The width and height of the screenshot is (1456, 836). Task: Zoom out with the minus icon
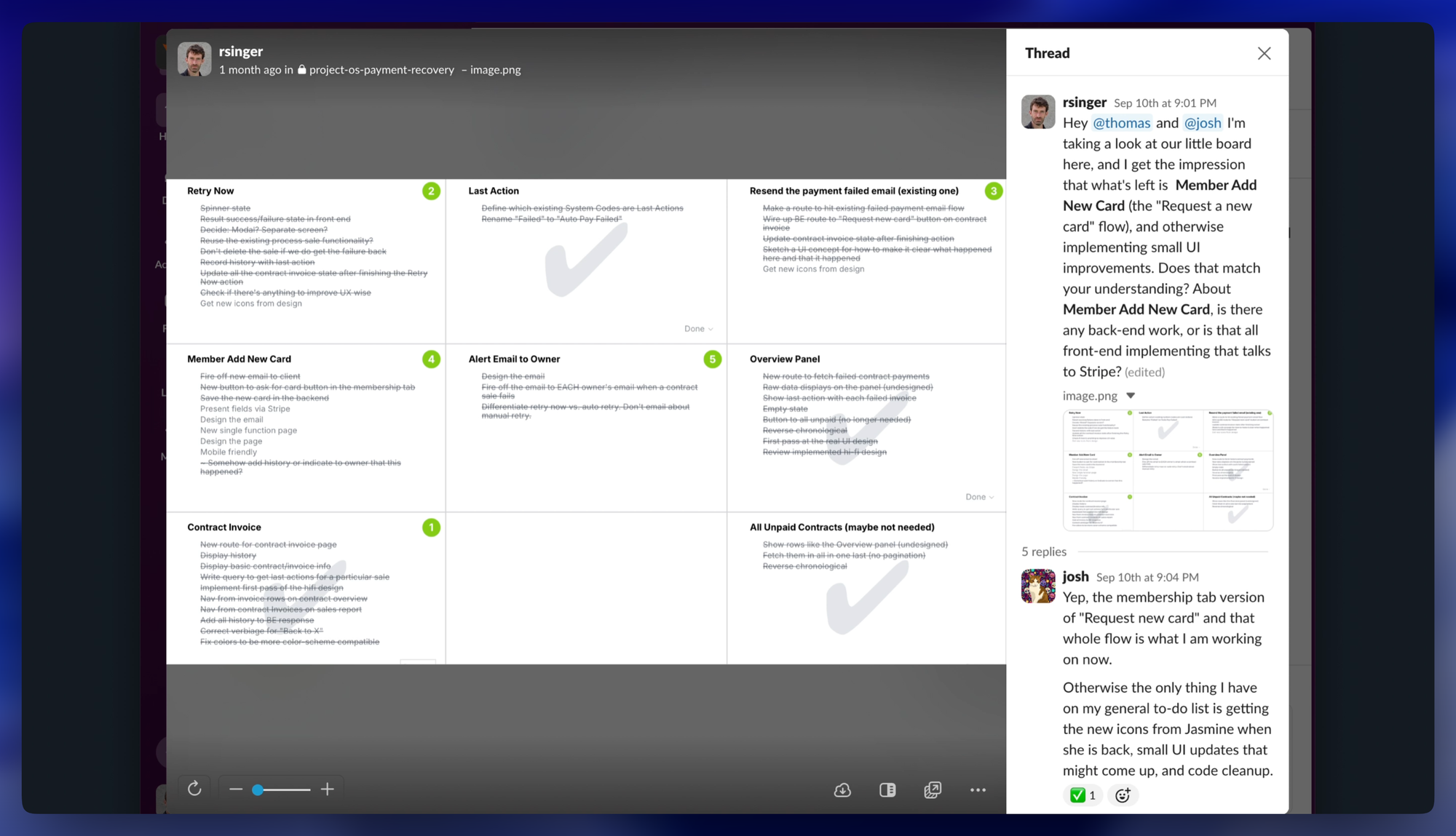[235, 789]
